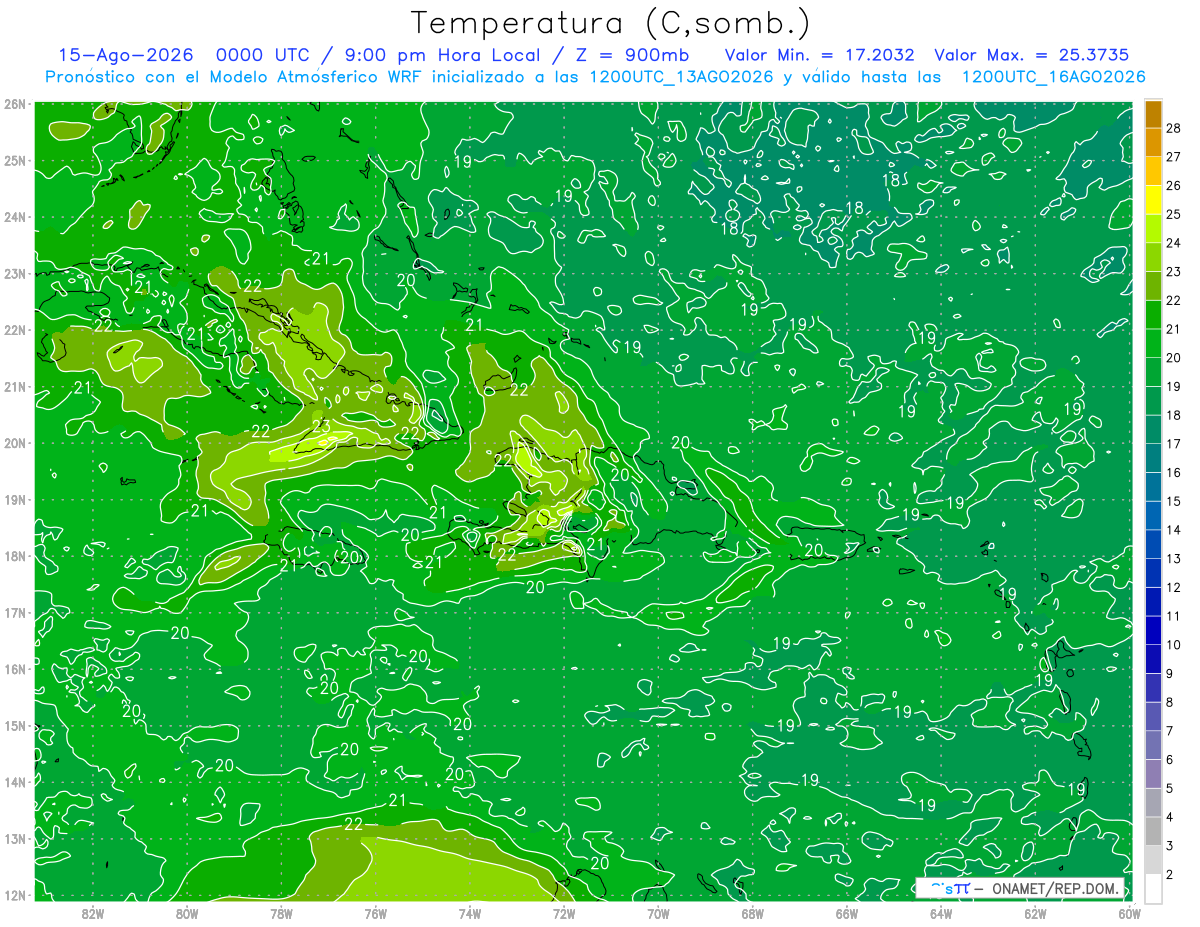Pick blue color bar segment between 12 and 13
Viewport: 1200px width, 927px height.
click(1153, 573)
